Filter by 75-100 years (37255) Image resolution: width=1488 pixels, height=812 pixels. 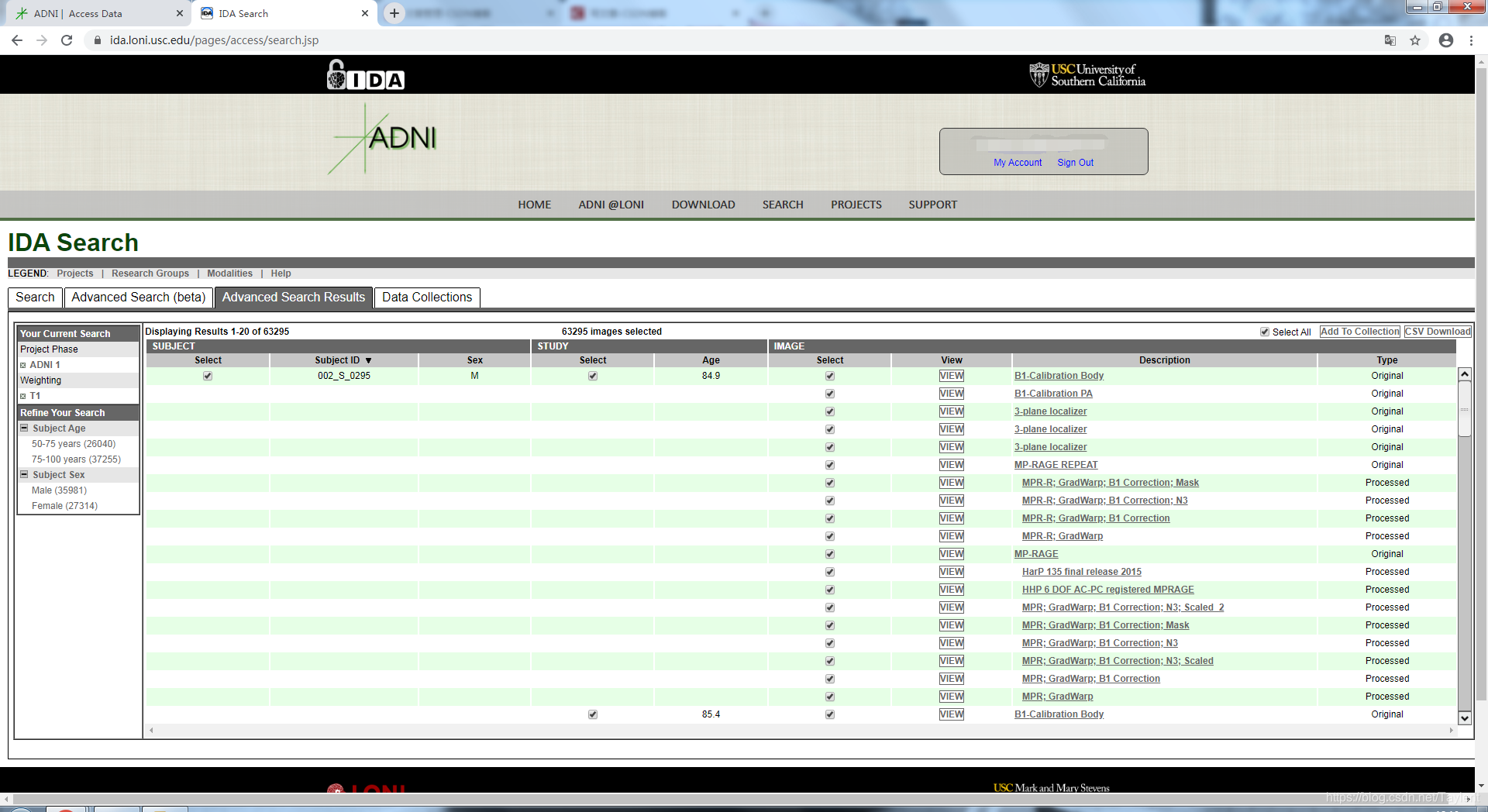coord(76,459)
